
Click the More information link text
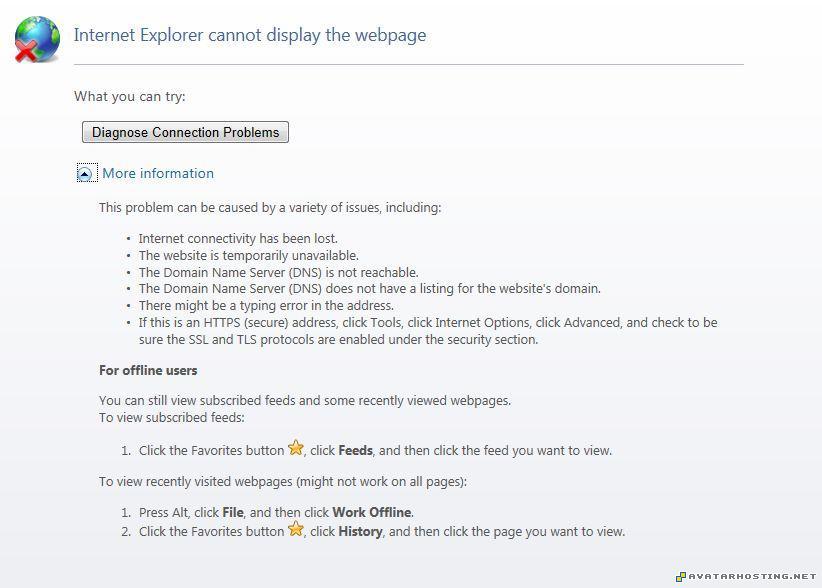[158, 173]
